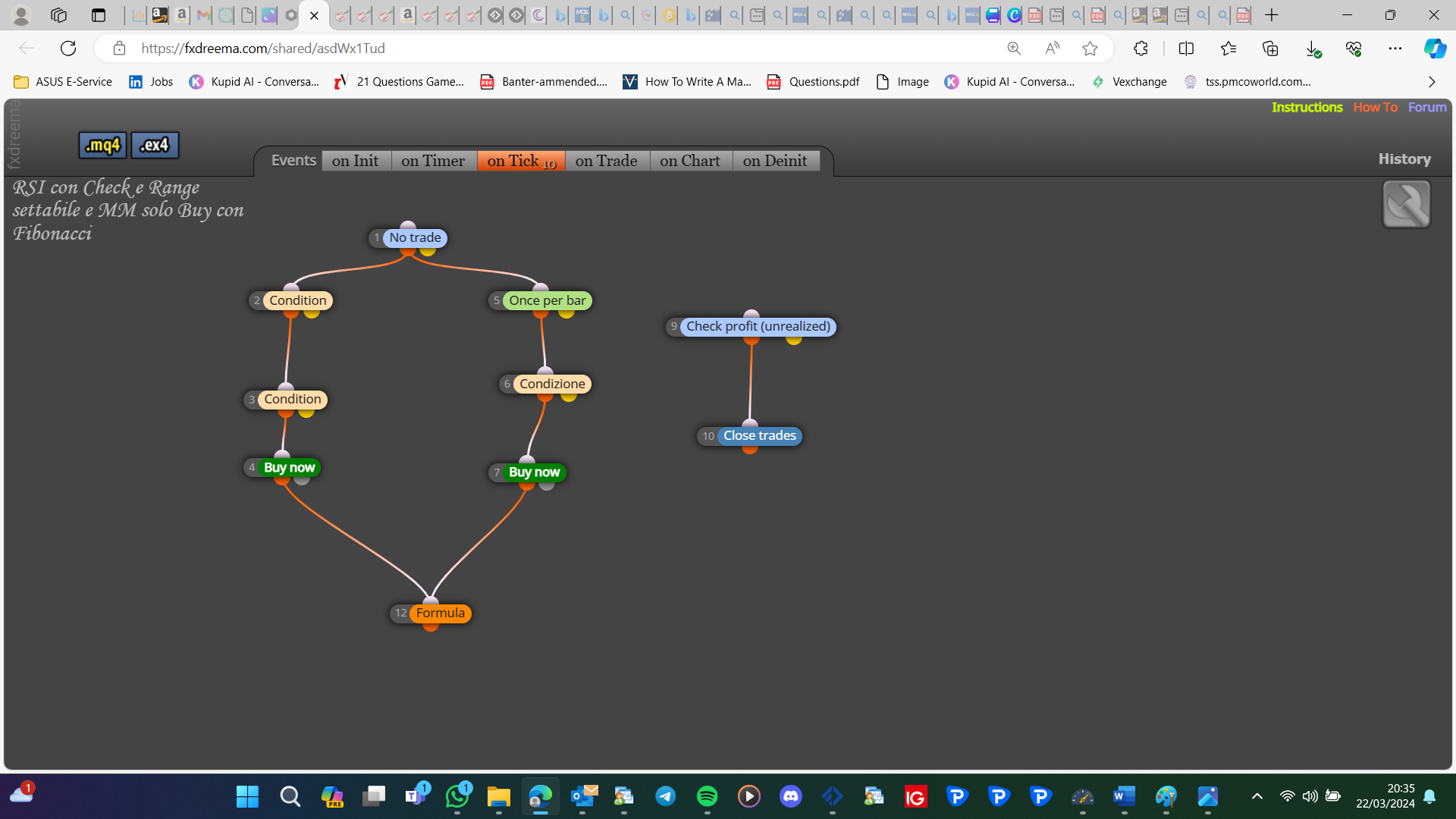Open browser Extensions menu

point(1141,49)
